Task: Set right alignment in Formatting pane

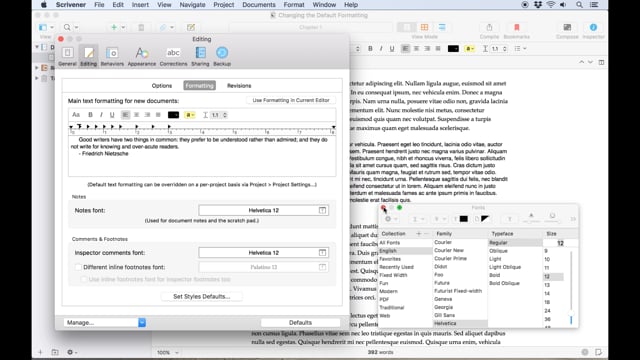Action: pos(147,115)
